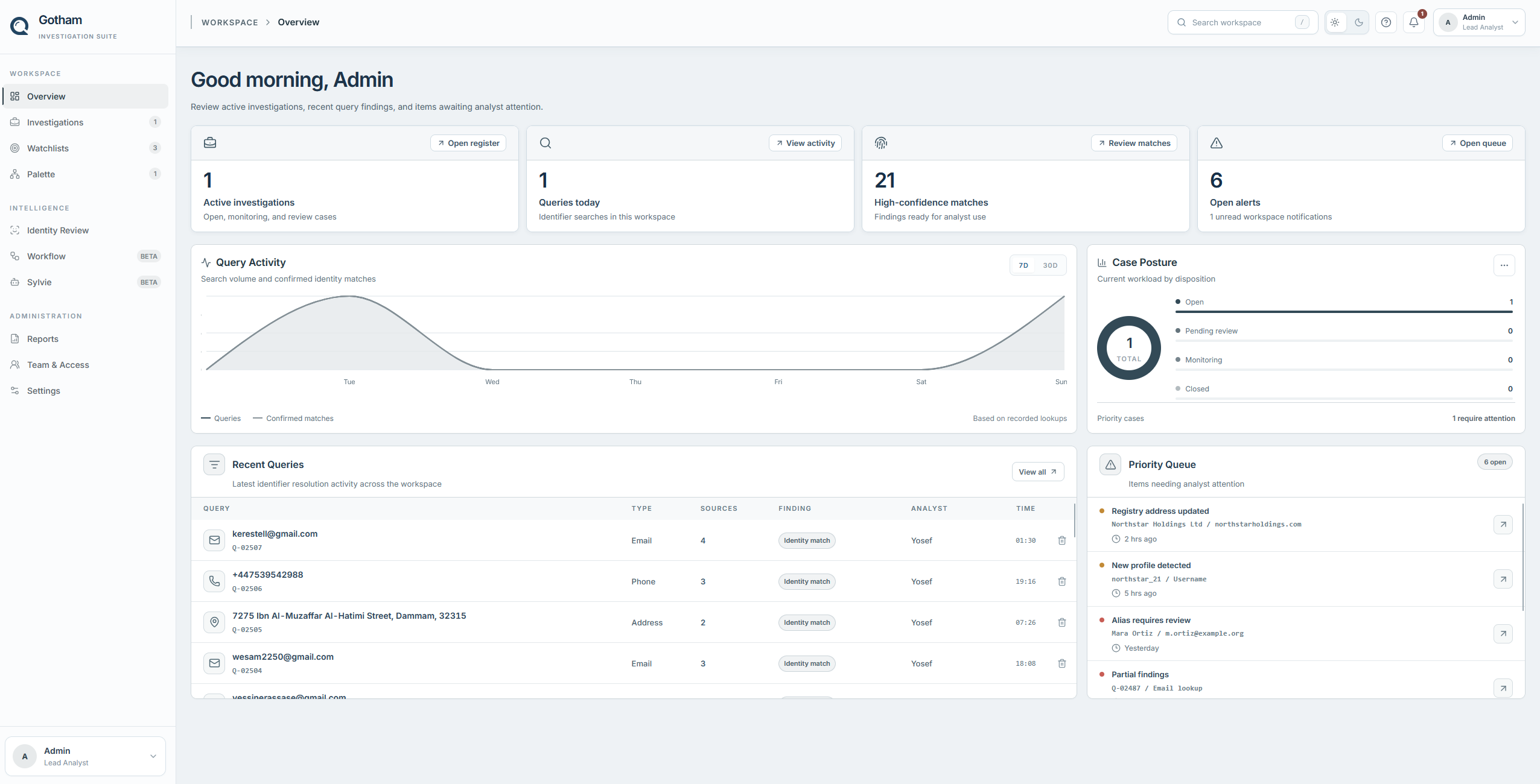Image resolution: width=1540 pixels, height=784 pixels.
Task: Click the Workflow sidebar icon
Action: (15, 256)
